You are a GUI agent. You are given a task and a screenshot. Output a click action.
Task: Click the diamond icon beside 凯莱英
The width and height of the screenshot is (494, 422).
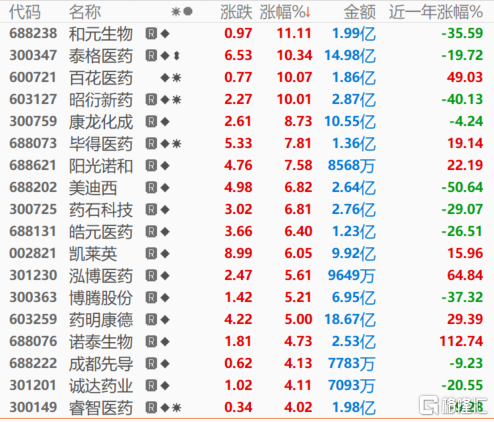[165, 254]
